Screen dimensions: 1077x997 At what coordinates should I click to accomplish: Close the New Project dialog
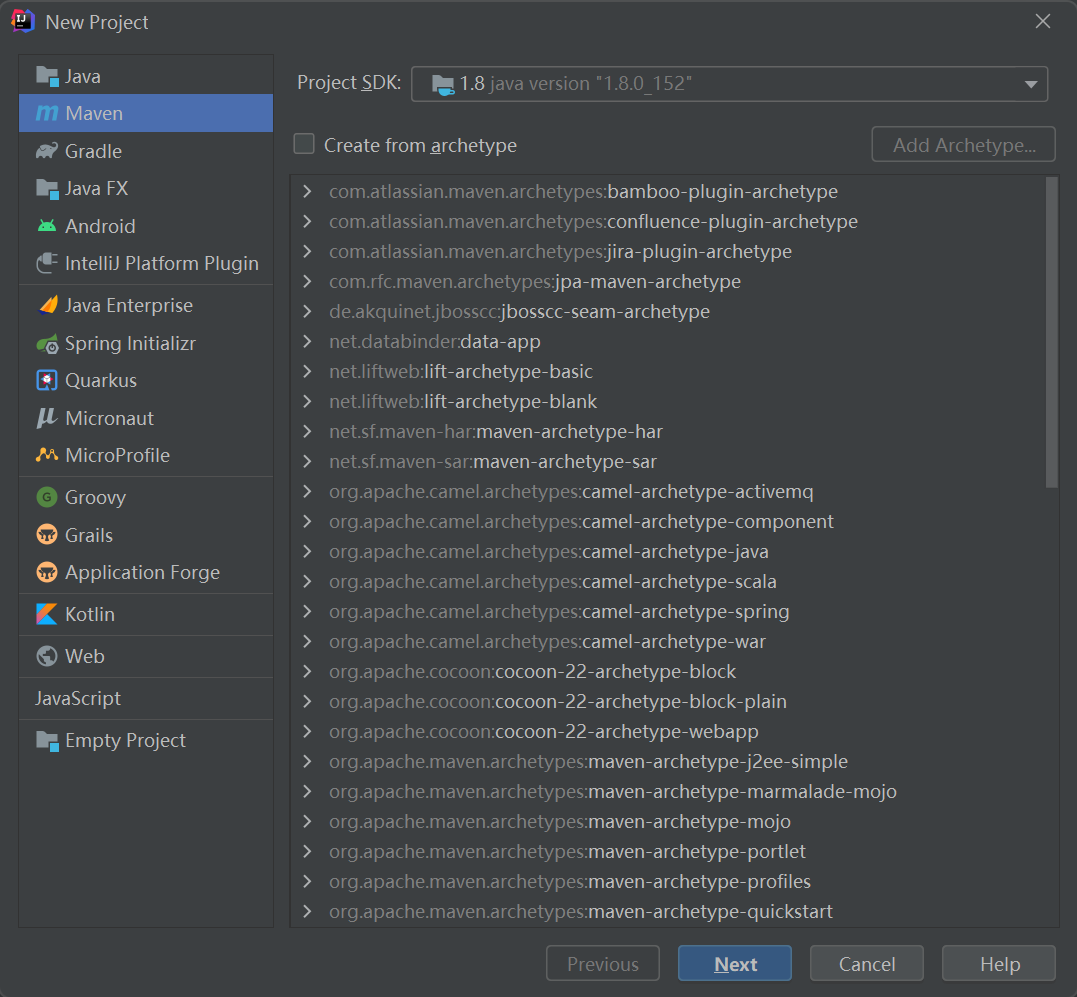click(1043, 21)
